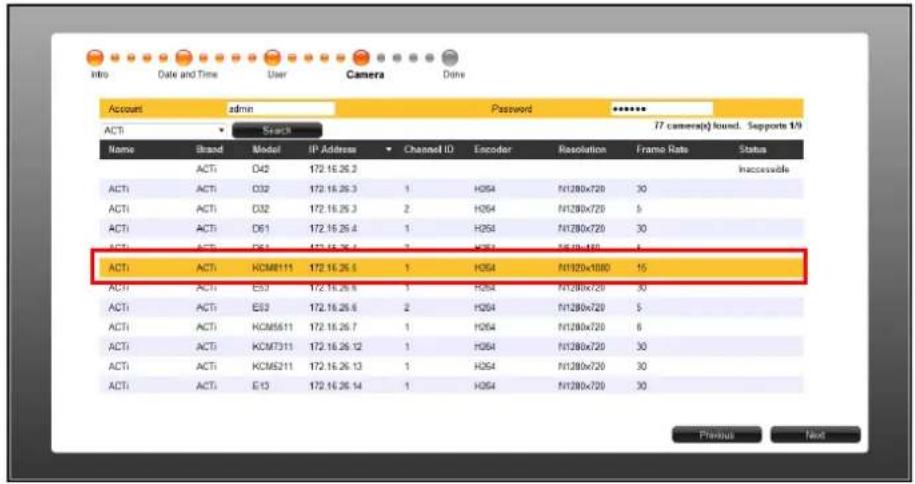Sort by the Name column header

click(x=121, y=149)
